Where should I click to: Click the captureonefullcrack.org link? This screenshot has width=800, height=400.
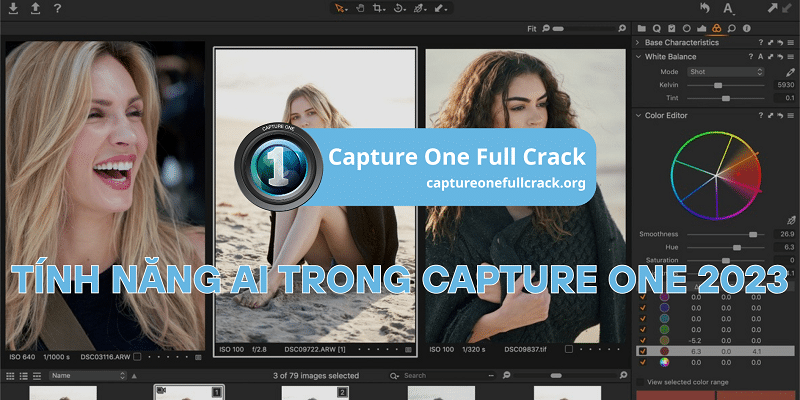(x=506, y=183)
